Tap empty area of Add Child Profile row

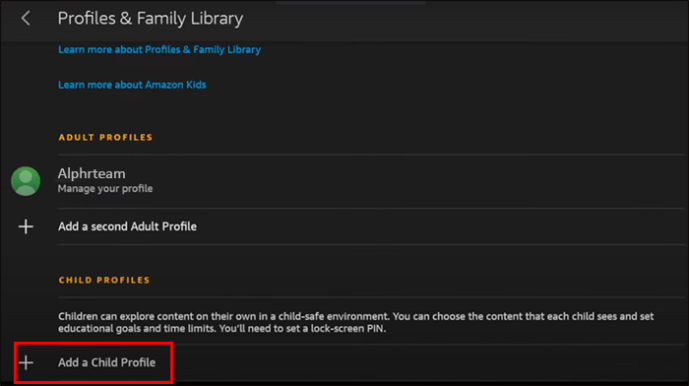click(428, 363)
